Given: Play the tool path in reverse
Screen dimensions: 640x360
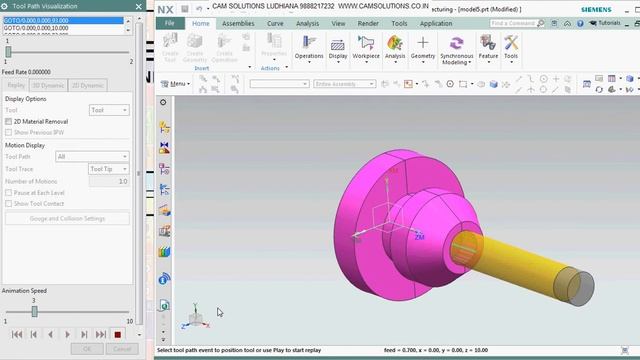Looking at the screenshot, I should [51, 335].
